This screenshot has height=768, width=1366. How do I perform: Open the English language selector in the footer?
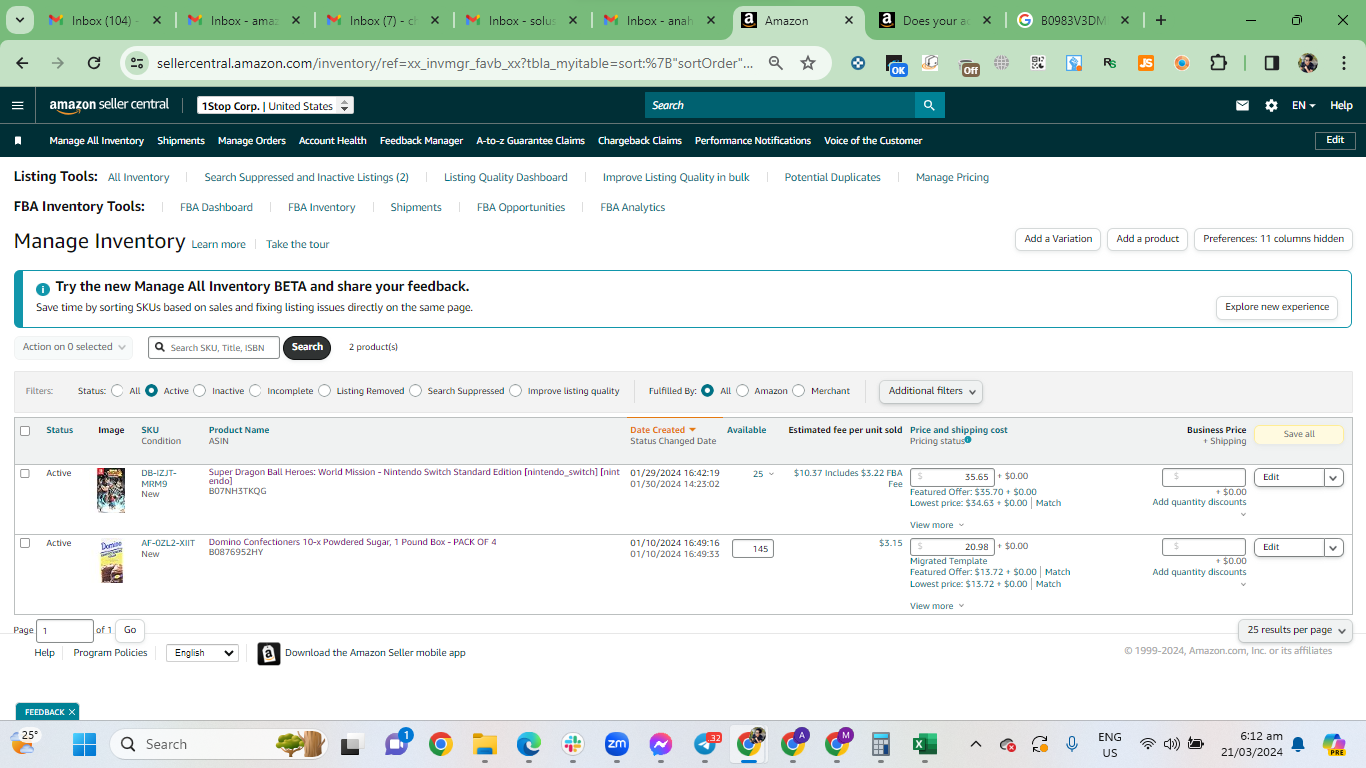pyautogui.click(x=202, y=653)
